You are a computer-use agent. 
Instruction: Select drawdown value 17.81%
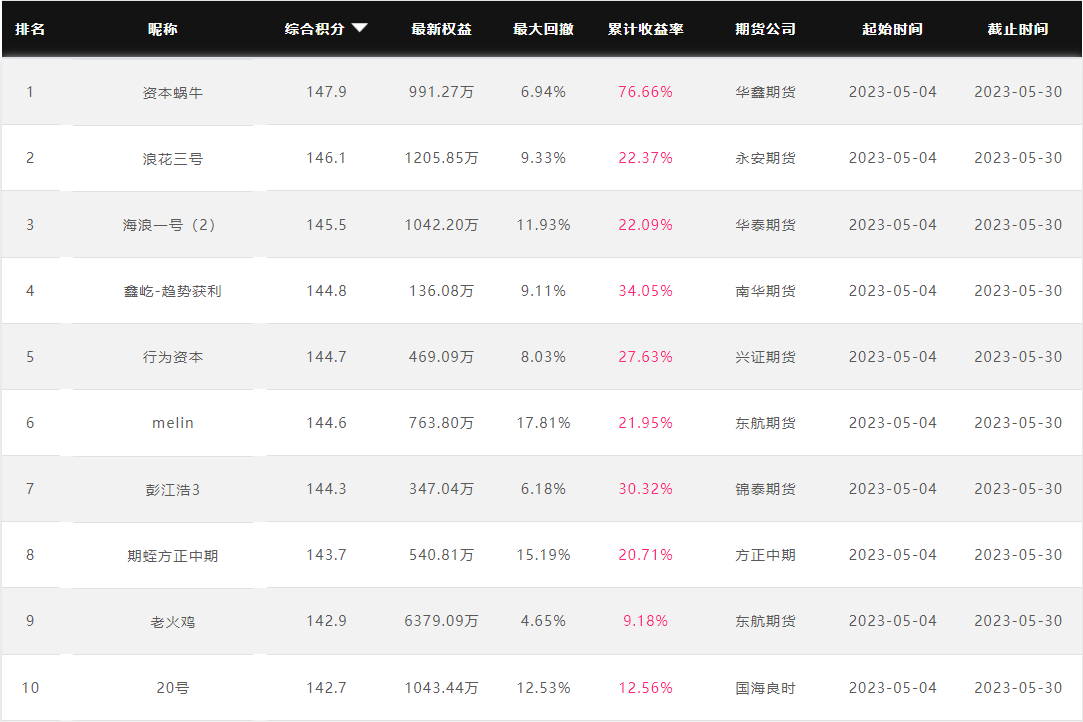pos(543,423)
